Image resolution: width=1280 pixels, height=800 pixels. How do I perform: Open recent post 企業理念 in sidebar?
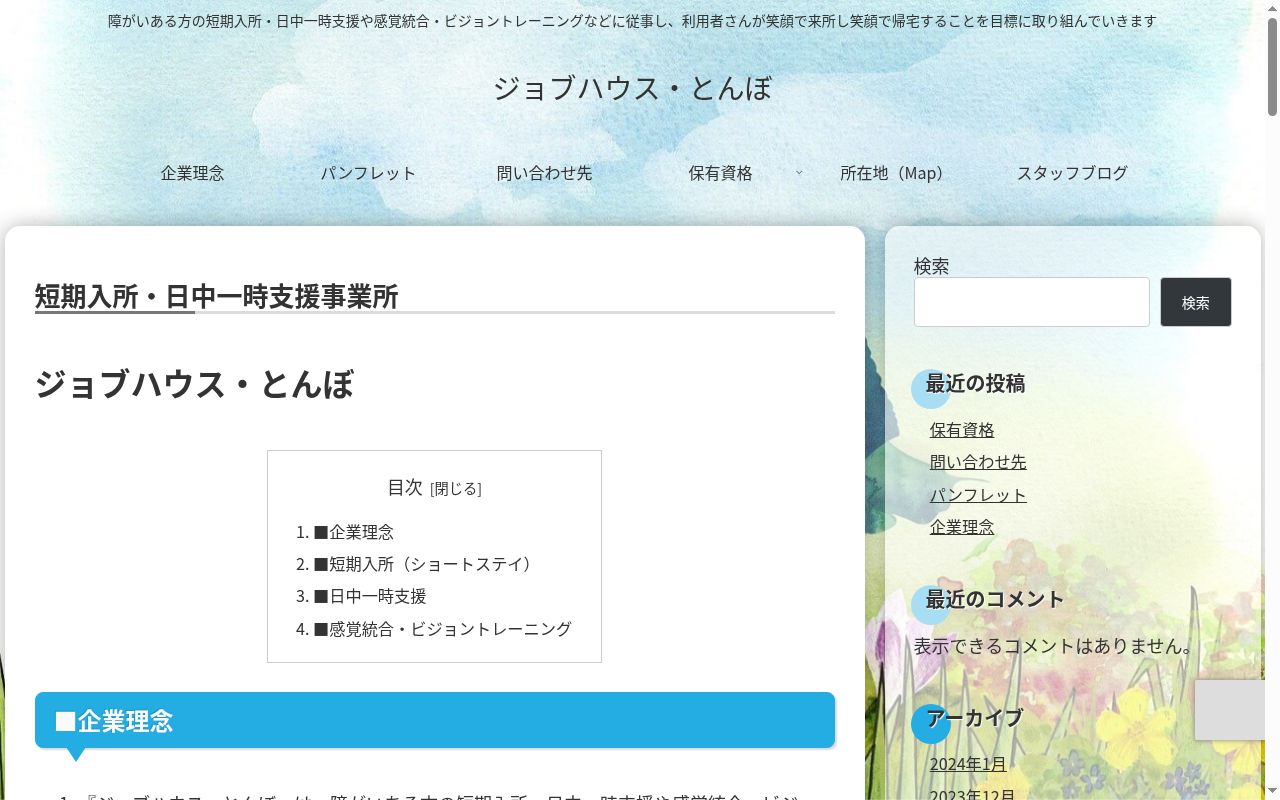962,527
